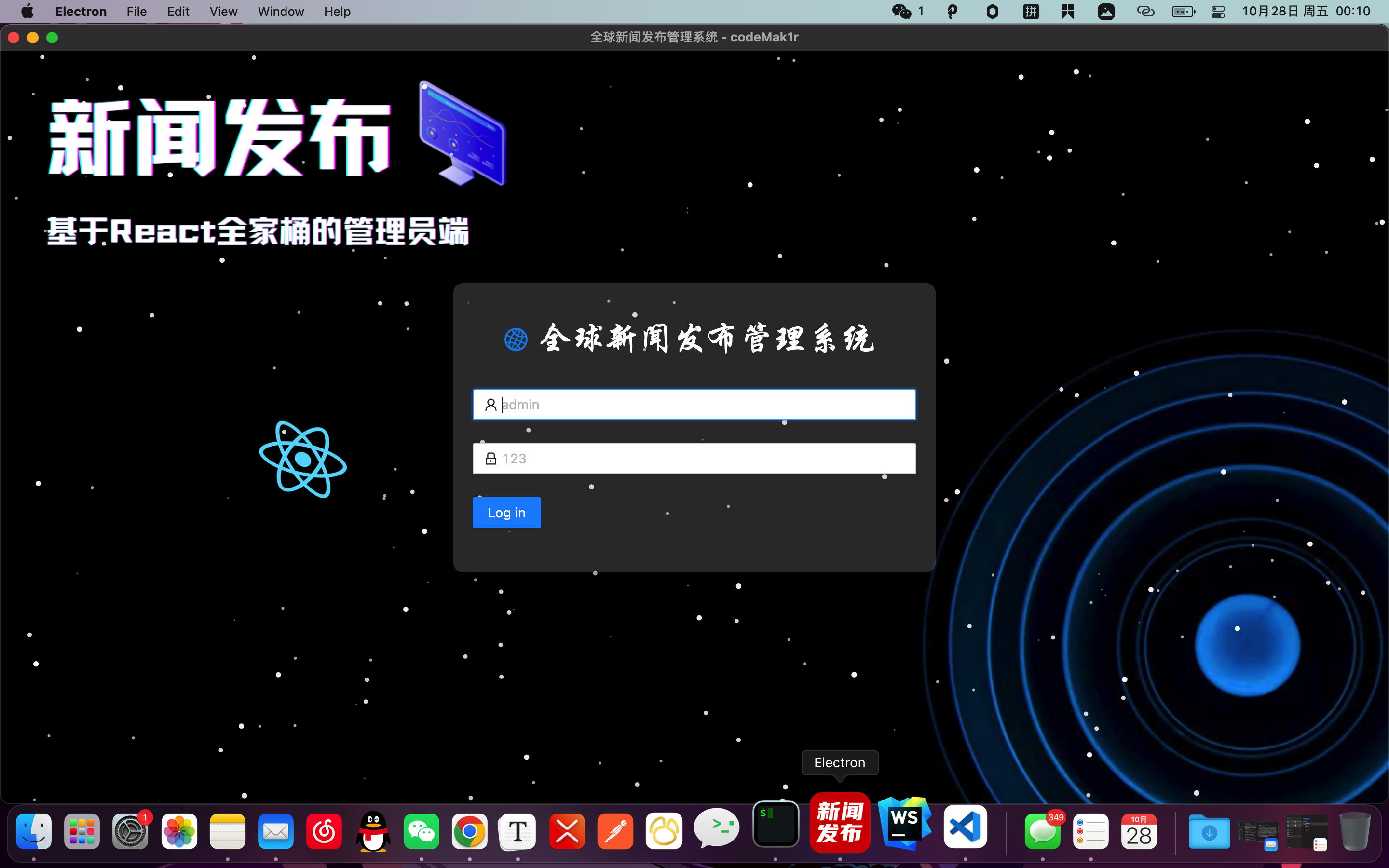
Task: Click the WeChat status icon in menu bar
Action: pos(901,12)
